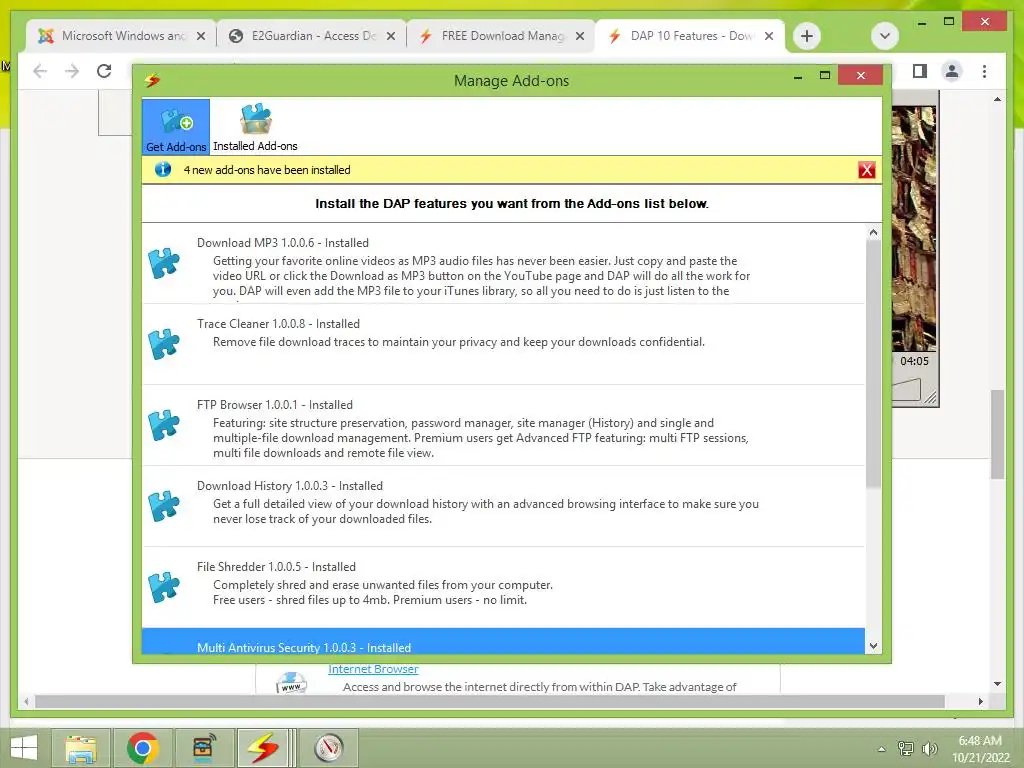The width and height of the screenshot is (1024, 768).
Task: Click the File Shredder puzzle icon
Action: [163, 587]
